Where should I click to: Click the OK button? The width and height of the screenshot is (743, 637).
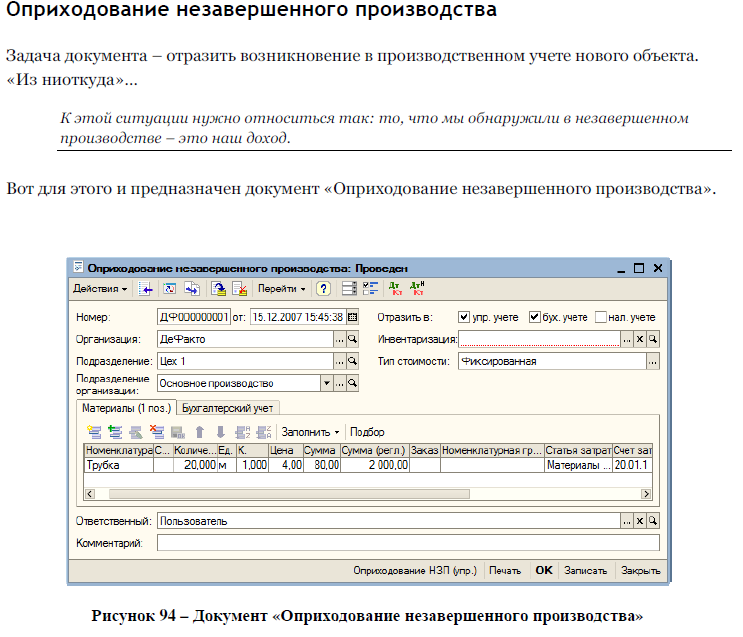[544, 570]
